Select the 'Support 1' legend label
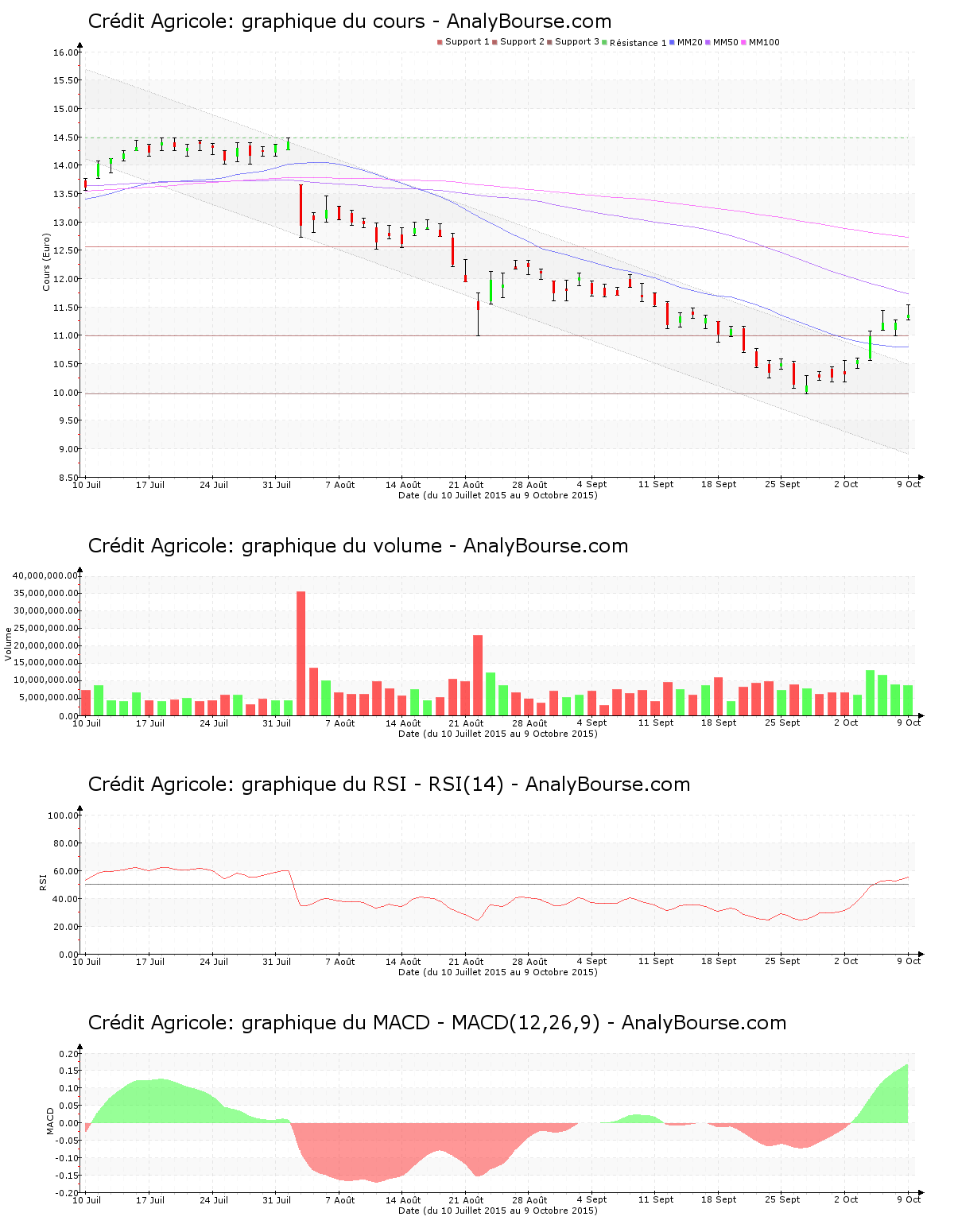Image resolution: width=954 pixels, height=1232 pixels. [x=467, y=42]
